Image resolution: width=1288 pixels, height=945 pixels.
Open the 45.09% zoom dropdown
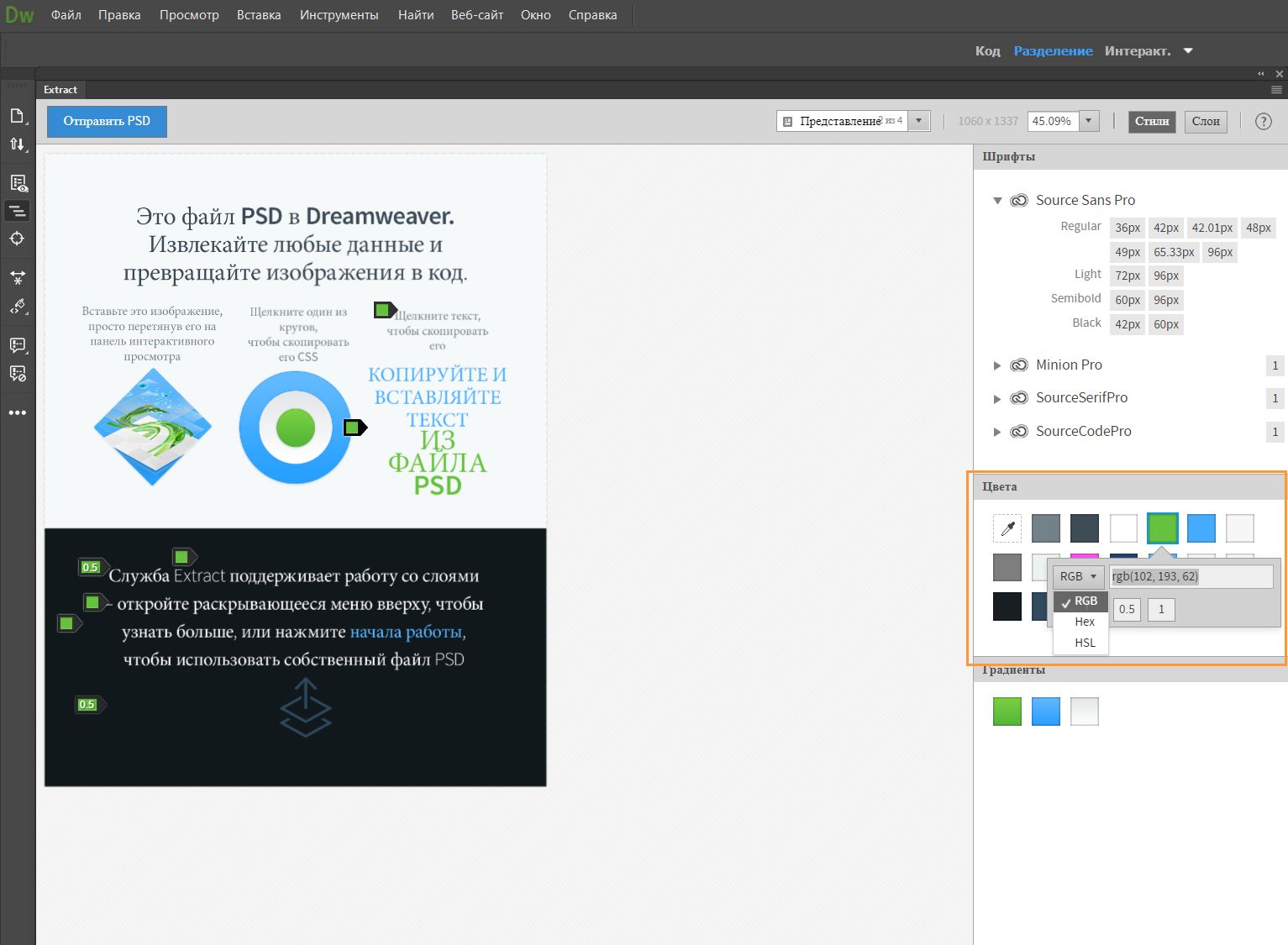pyautogui.click(x=1089, y=121)
